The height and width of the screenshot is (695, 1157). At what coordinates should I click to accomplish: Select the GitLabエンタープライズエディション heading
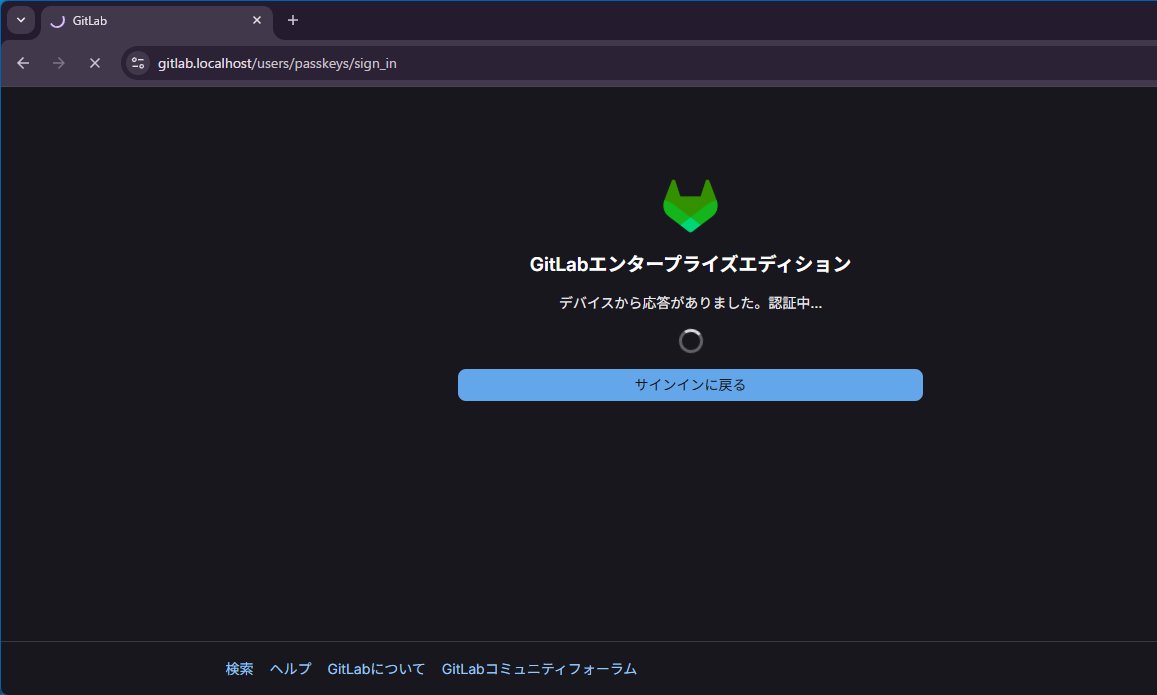pos(690,264)
